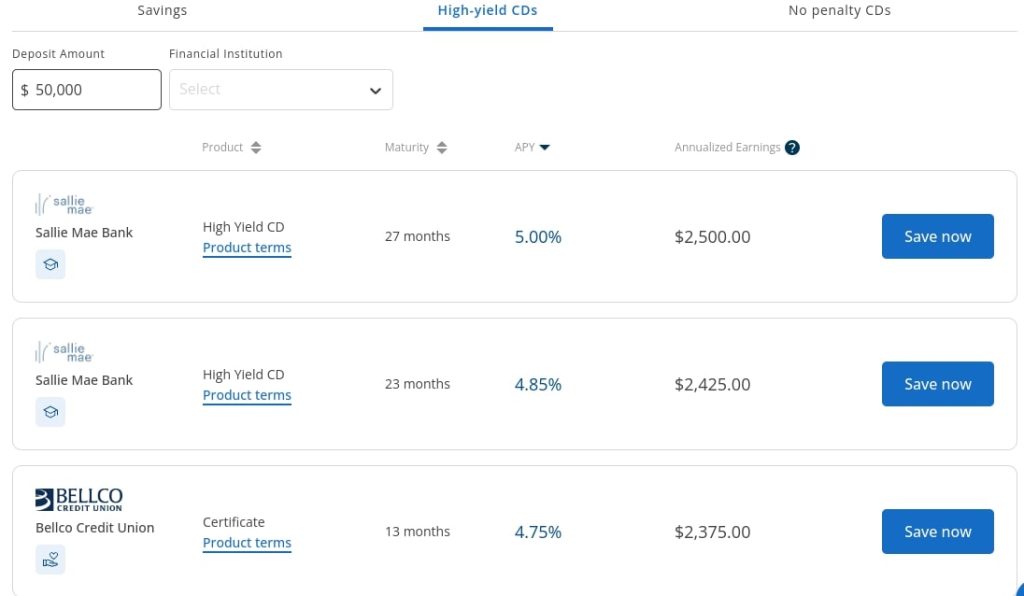Click the Bellco Credit Union logo
Viewport: 1024px width, 596px height.
pos(79,499)
